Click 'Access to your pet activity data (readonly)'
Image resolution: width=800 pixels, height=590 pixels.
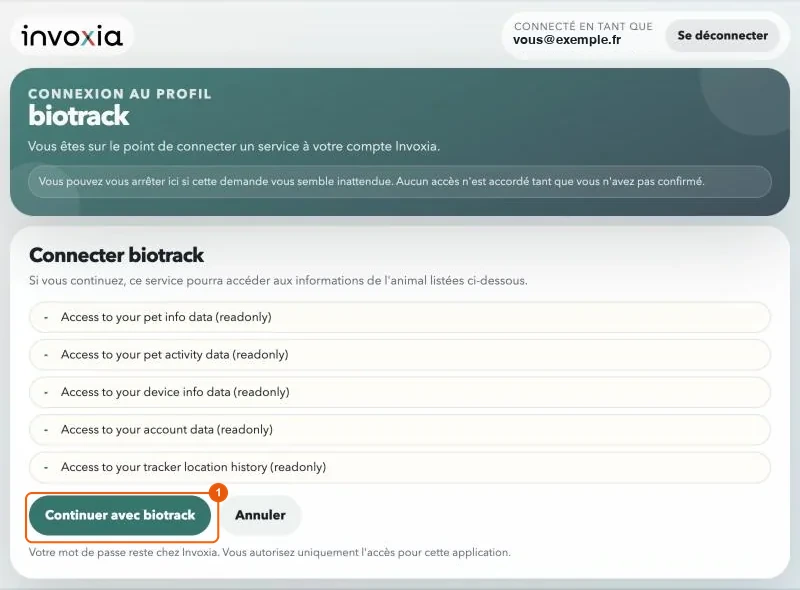(x=399, y=355)
